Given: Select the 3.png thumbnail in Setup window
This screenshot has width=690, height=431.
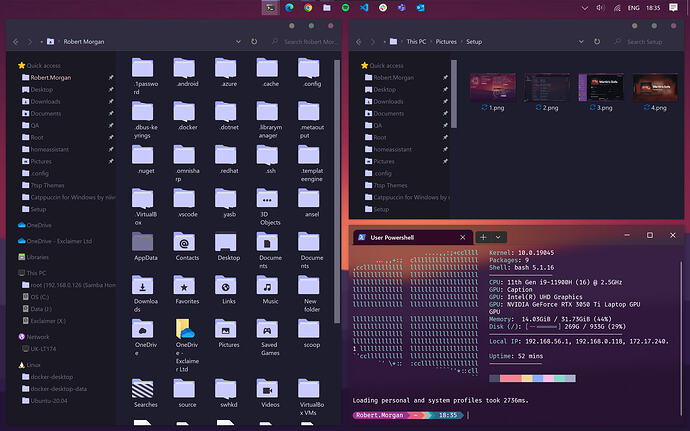Looking at the screenshot, I should [x=601, y=88].
